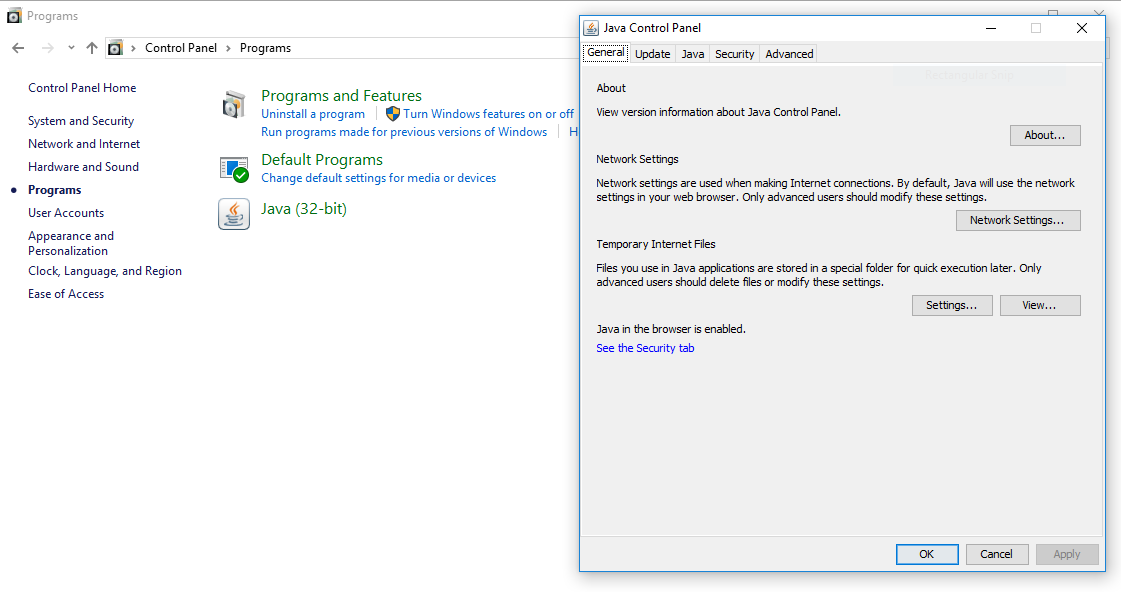This screenshot has width=1121, height=592.
Task: Go to Control Panel Home
Action: click(82, 88)
